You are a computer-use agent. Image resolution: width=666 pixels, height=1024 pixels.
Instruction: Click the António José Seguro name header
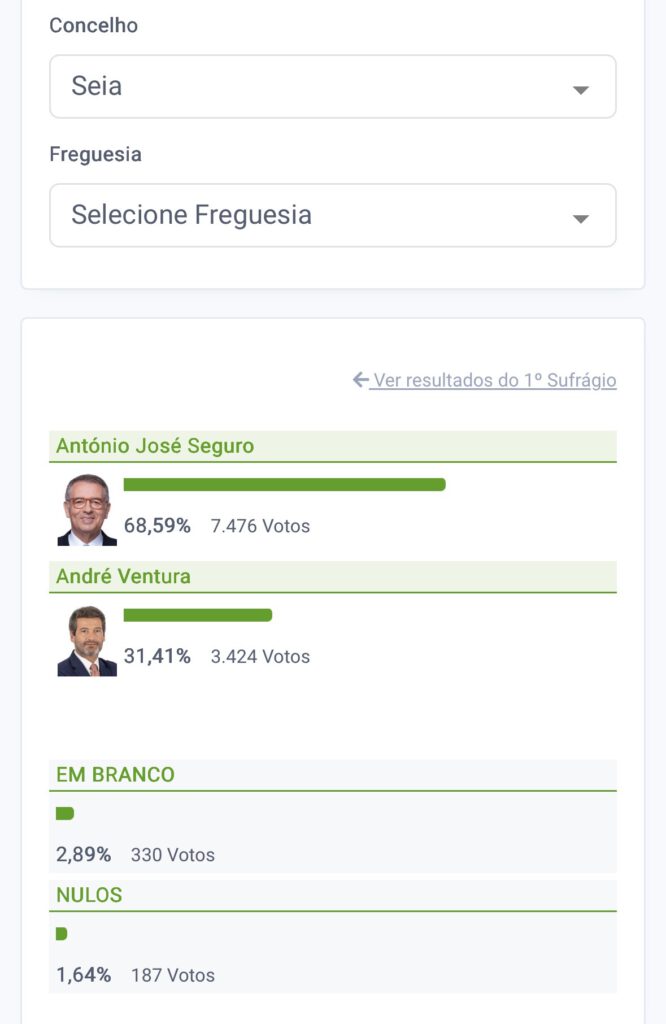click(155, 446)
